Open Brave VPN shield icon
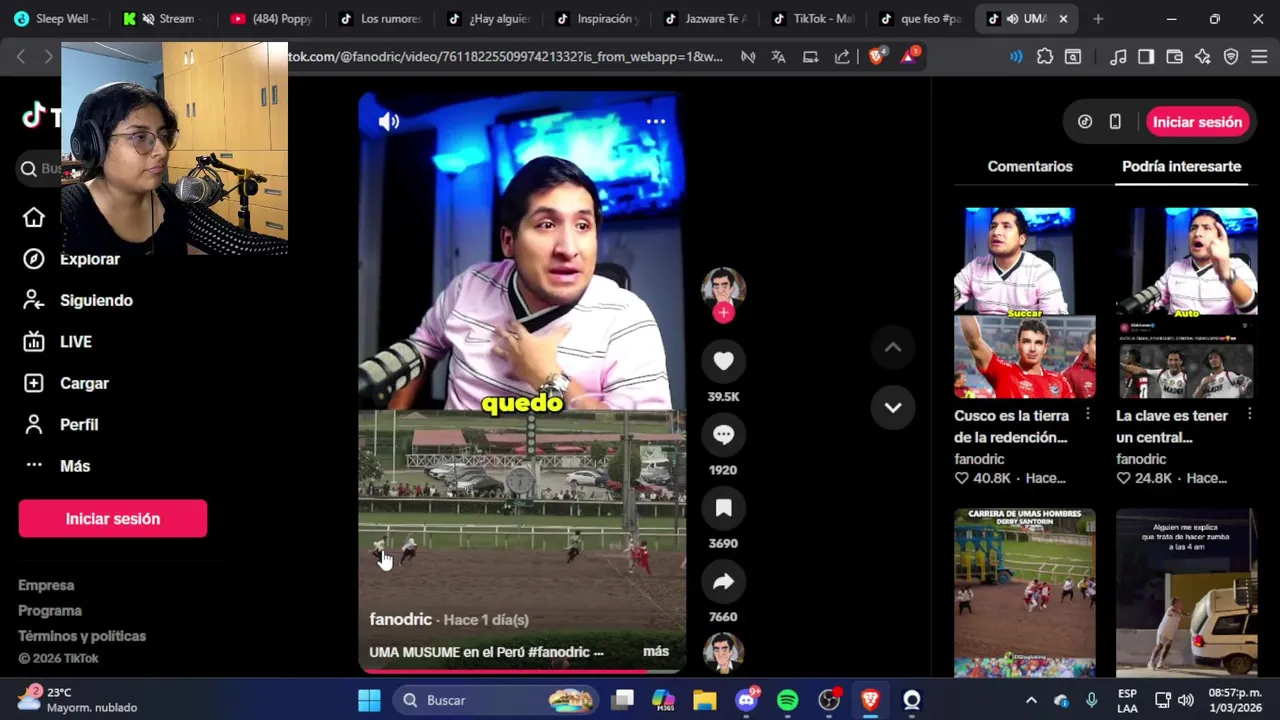Viewport: 1280px width, 720px height. (1231, 57)
